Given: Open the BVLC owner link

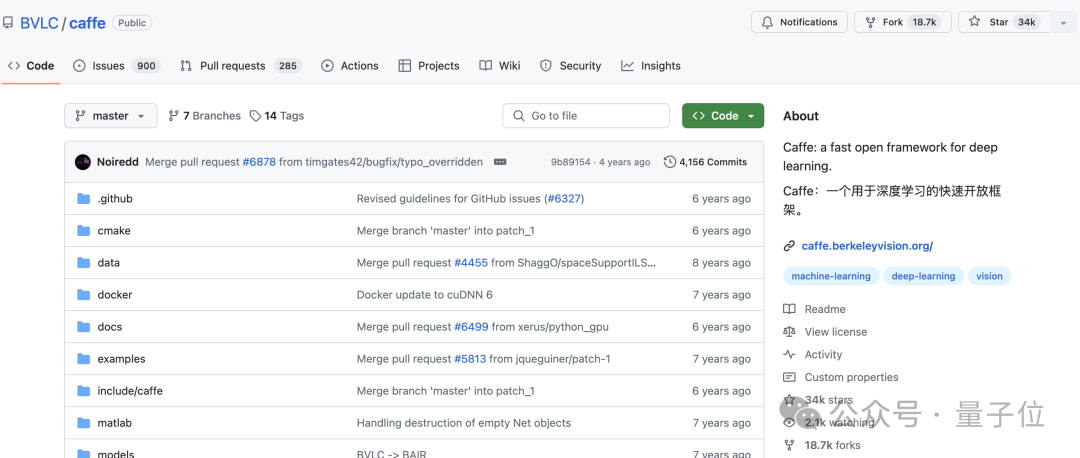Looking at the screenshot, I should [x=40, y=23].
